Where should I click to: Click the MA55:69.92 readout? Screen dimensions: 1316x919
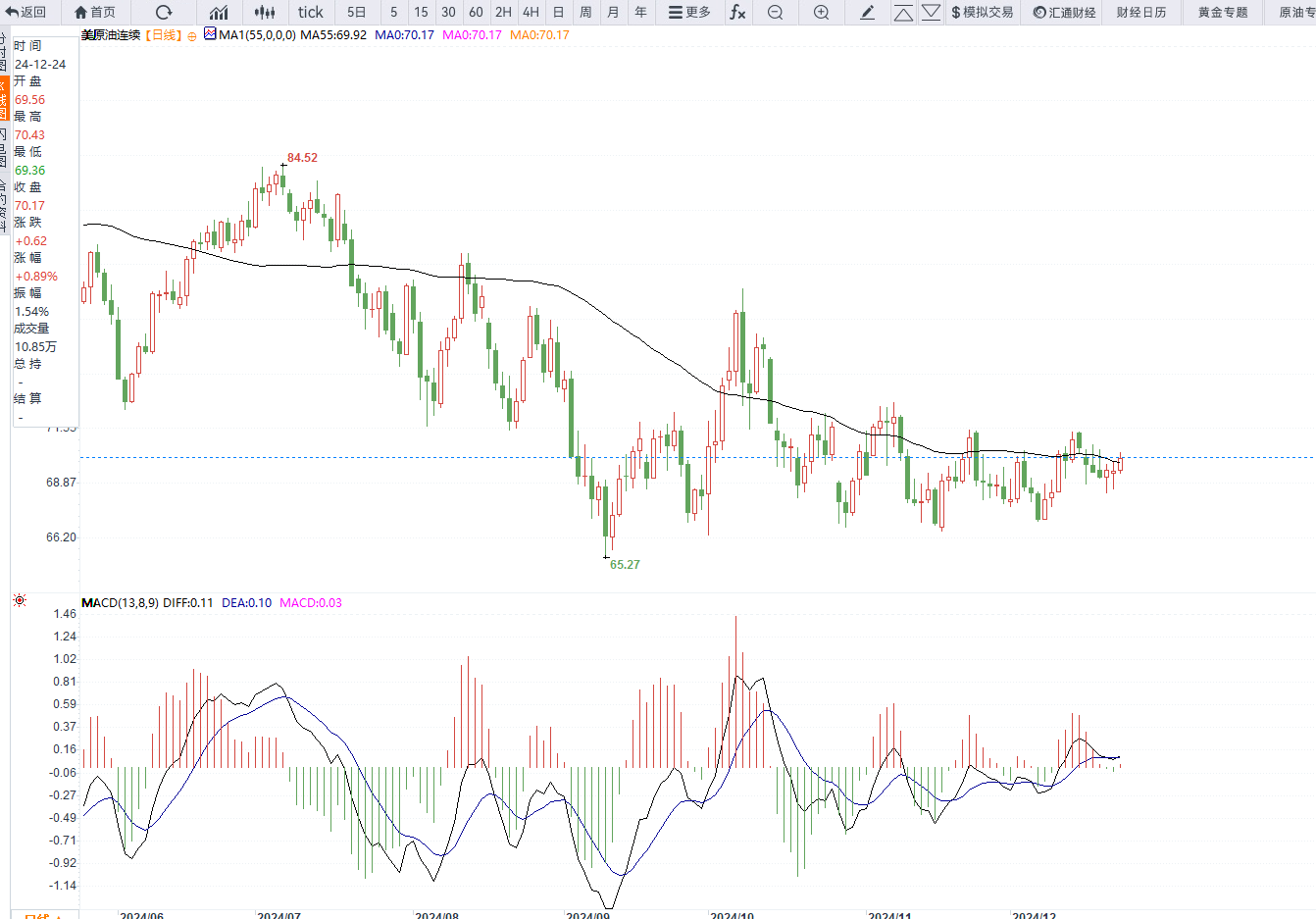tap(333, 35)
